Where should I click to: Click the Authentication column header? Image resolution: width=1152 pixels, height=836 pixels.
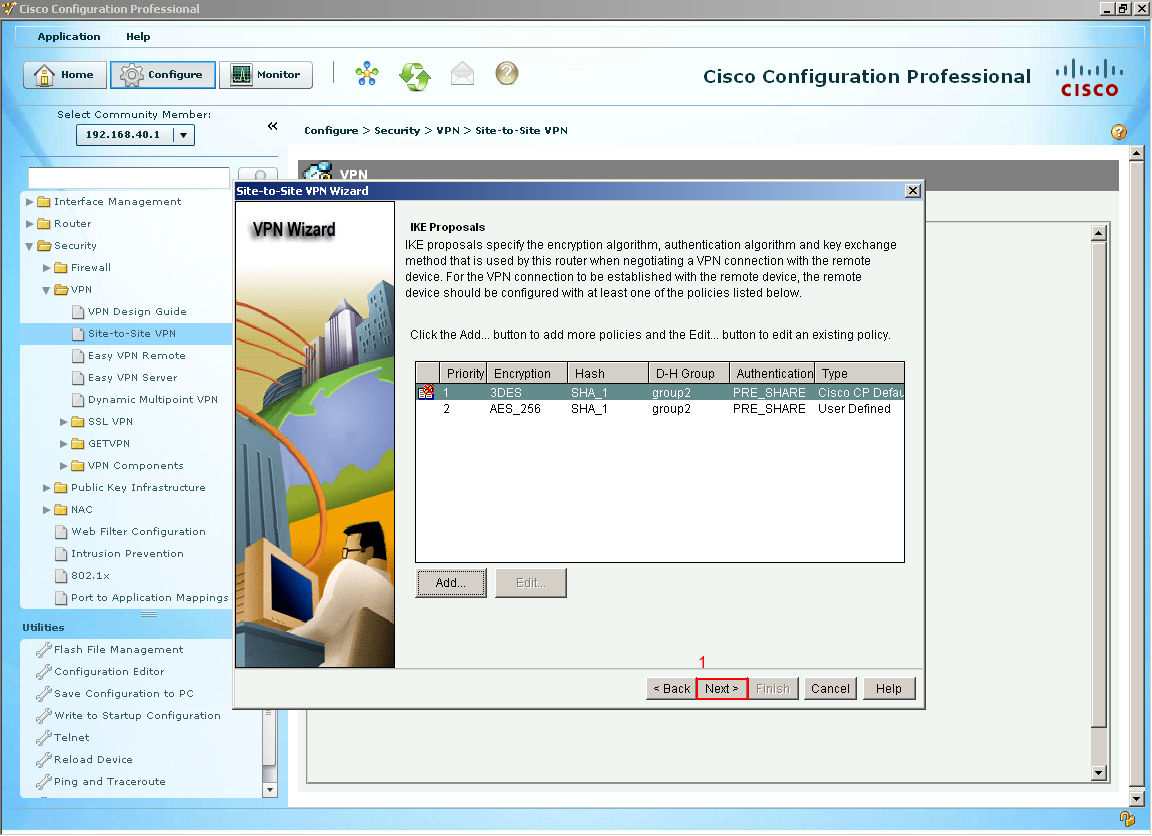pos(772,374)
